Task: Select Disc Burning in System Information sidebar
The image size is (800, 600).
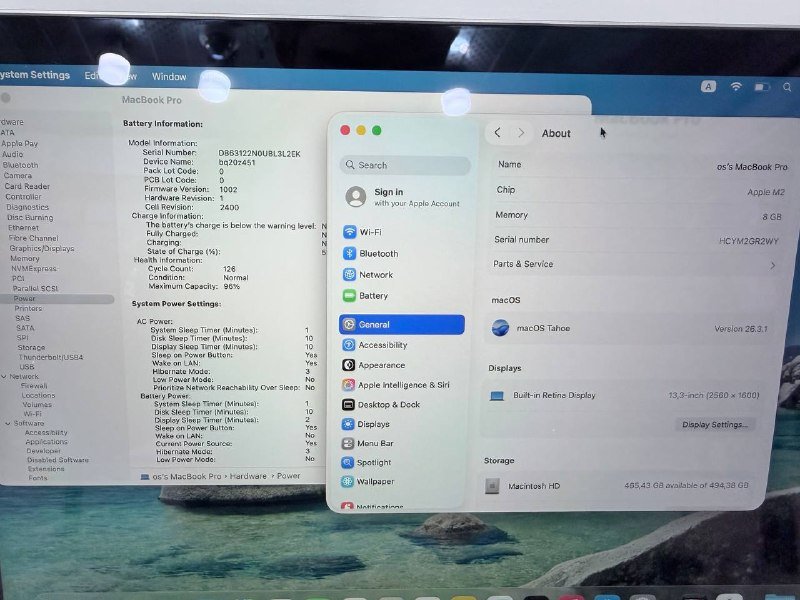Action: [30, 217]
